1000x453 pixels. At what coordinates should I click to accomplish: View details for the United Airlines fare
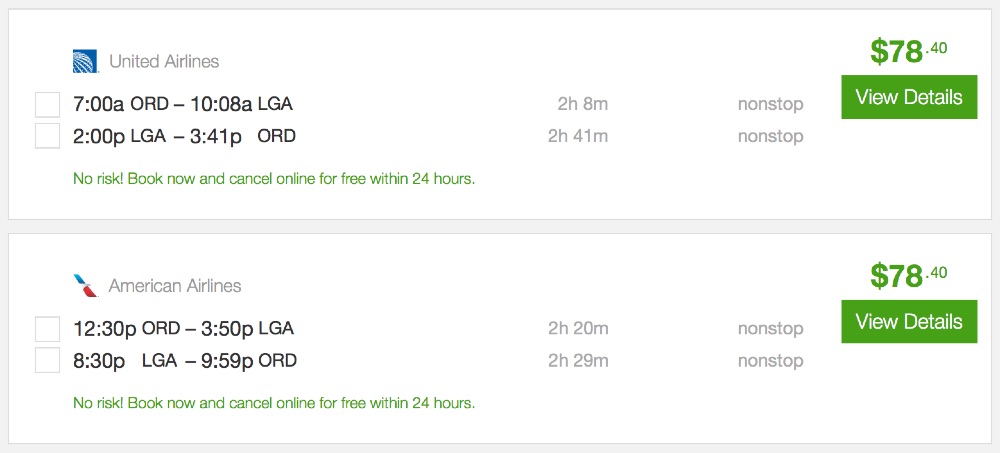(x=908, y=97)
